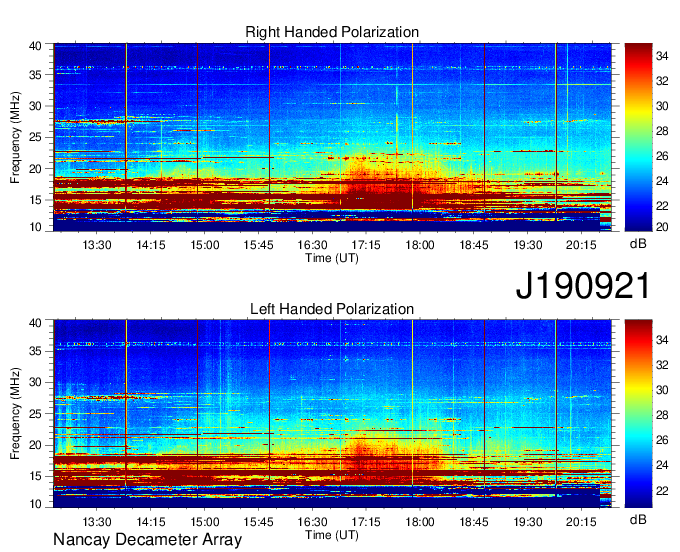Click the 19:30 time tick on Left Handed plot

coord(527,522)
